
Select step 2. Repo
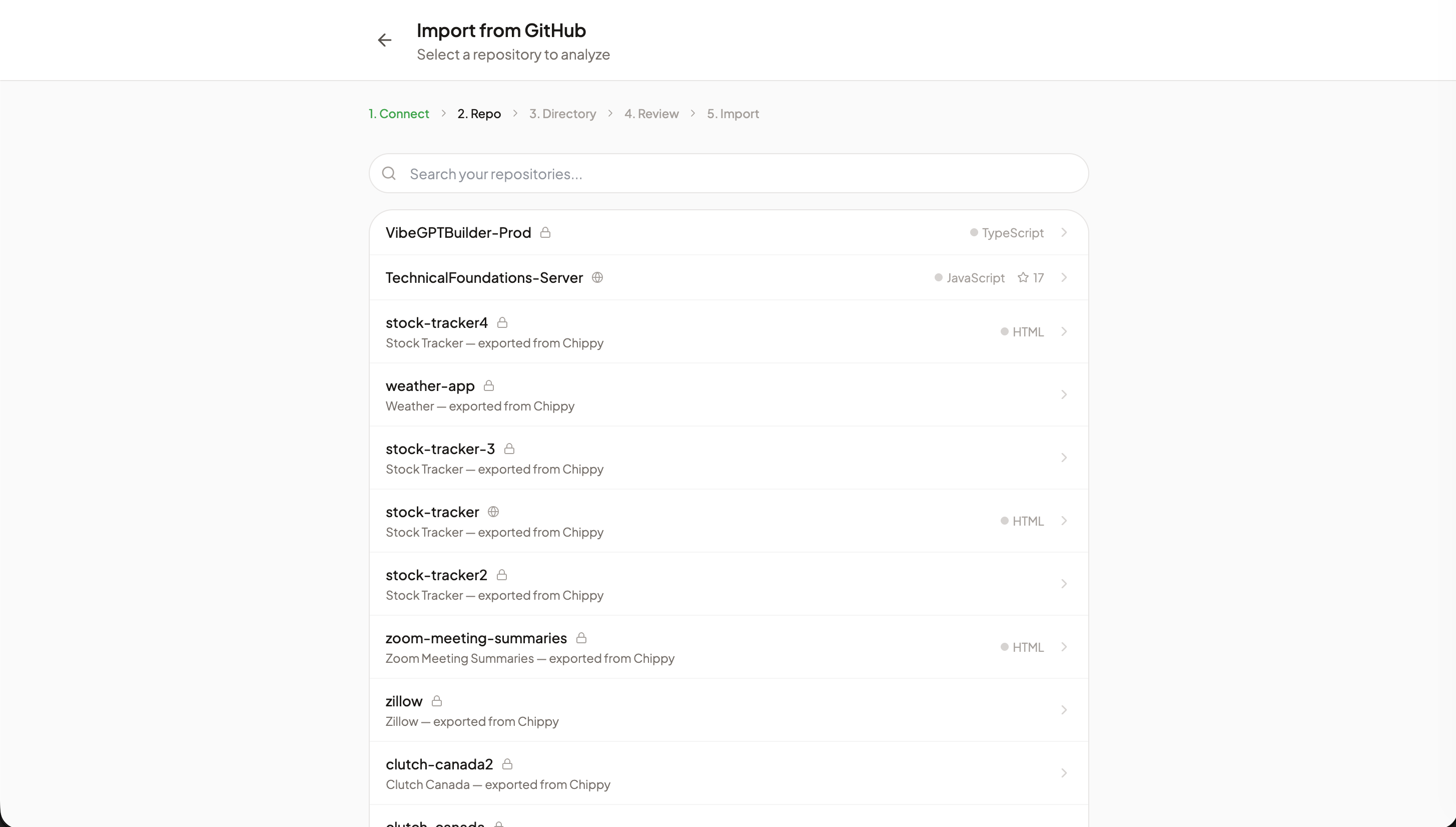click(x=479, y=114)
